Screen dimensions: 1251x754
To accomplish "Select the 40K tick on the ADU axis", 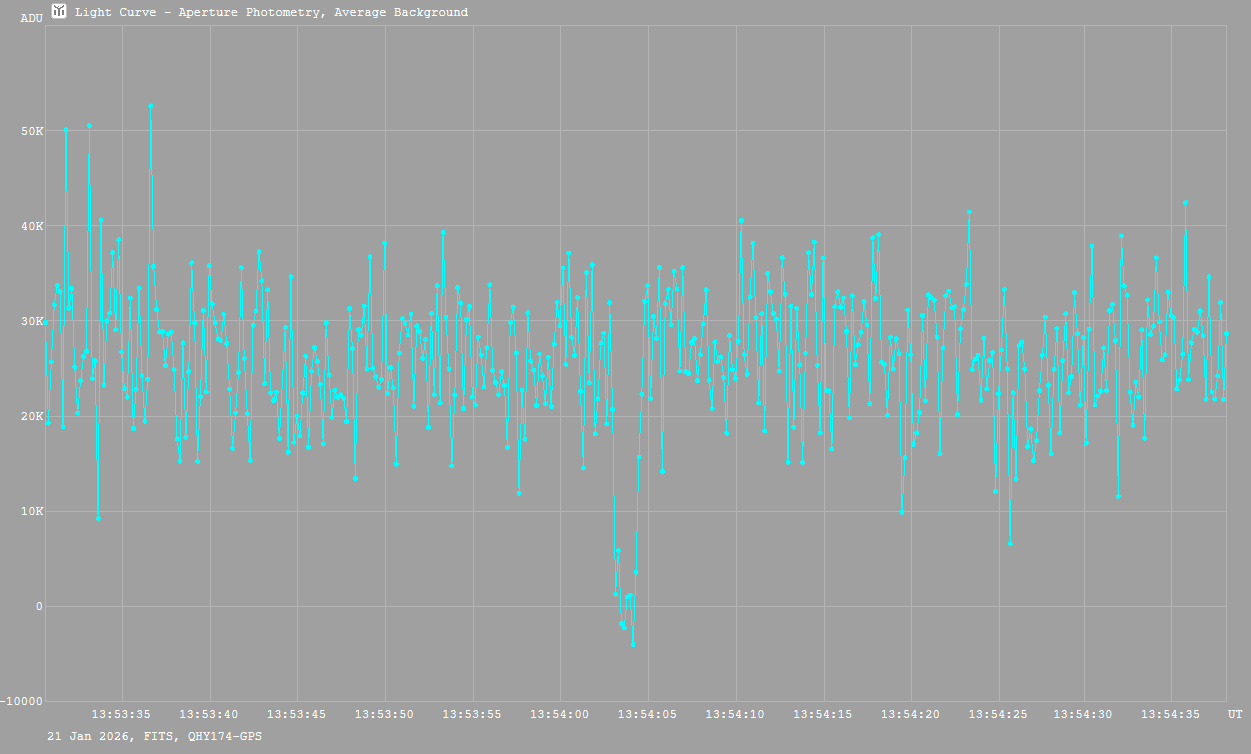I will [x=32, y=226].
